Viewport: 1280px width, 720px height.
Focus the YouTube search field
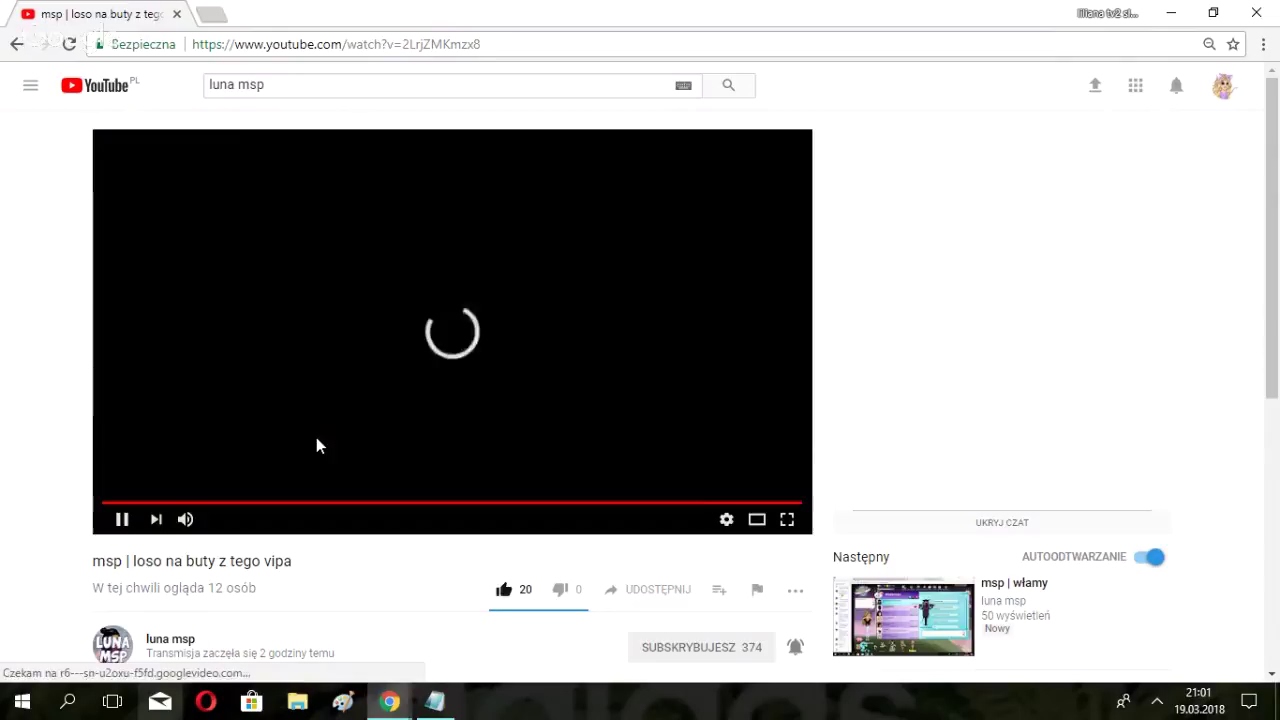point(438,85)
